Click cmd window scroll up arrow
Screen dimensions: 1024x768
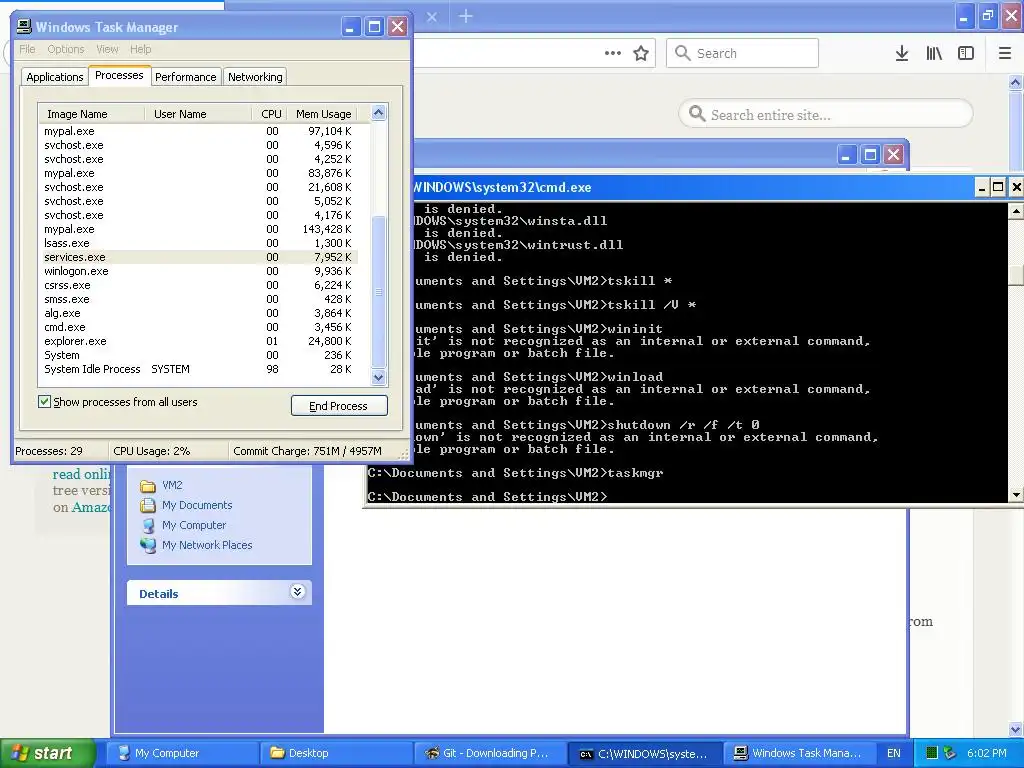coord(1016,211)
